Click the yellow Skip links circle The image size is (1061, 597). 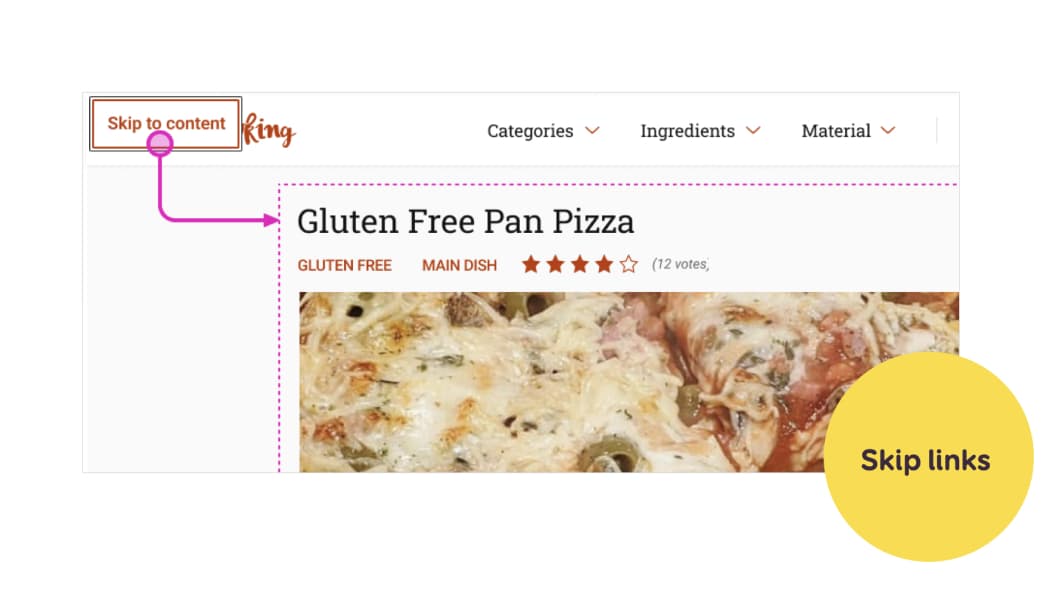click(x=928, y=457)
